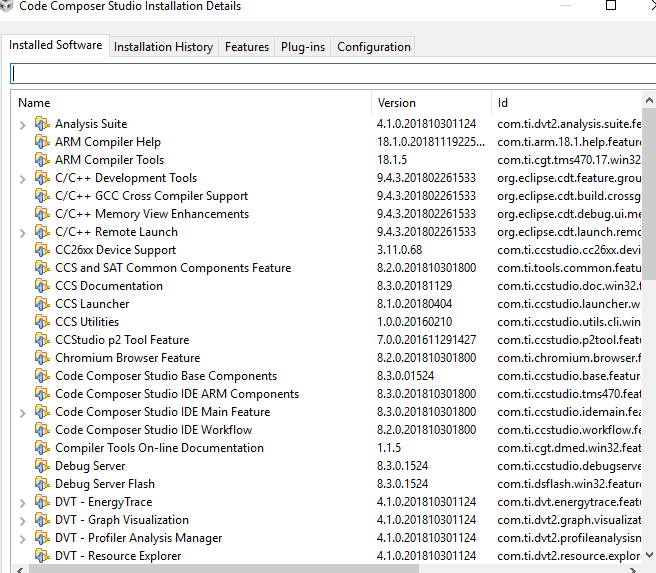Switch to the Plug-ins tab
This screenshot has height=573, width=656.
[303, 47]
